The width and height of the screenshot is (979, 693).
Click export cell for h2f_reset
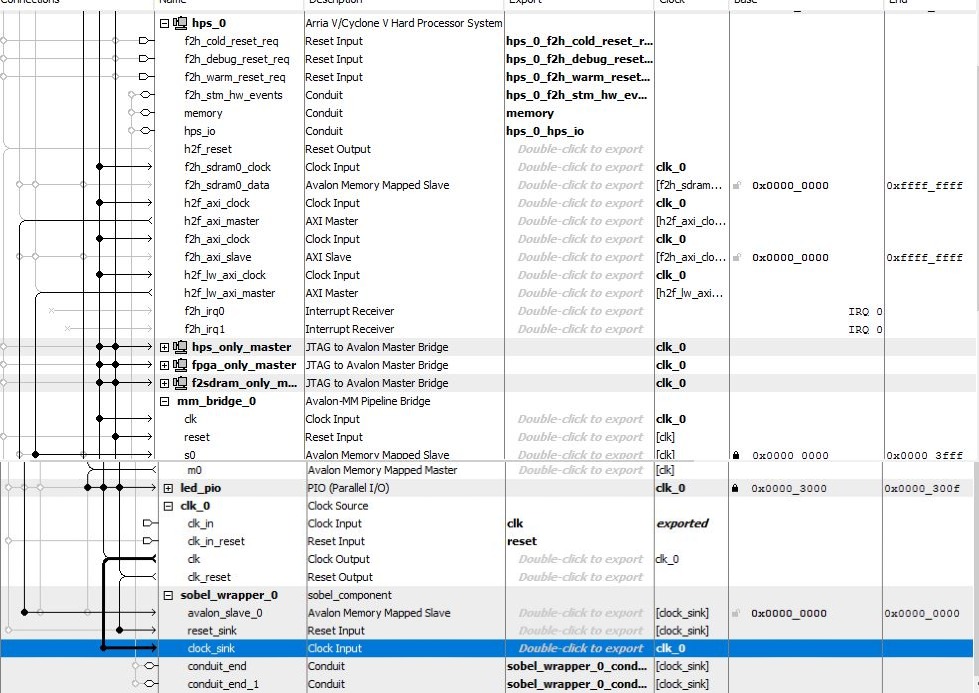(580, 149)
